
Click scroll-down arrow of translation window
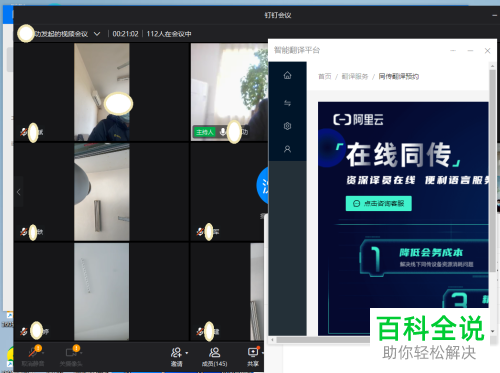pos(492,331)
